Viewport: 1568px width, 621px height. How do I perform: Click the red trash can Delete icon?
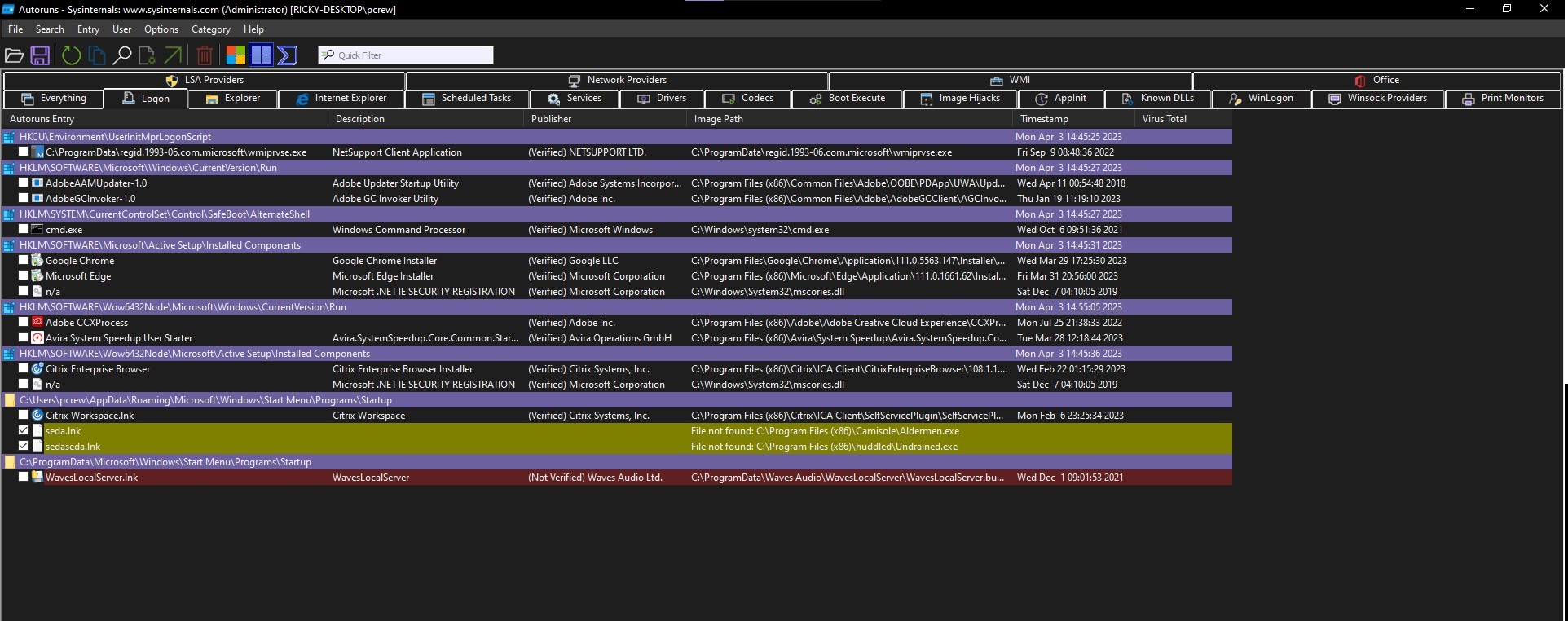tap(205, 55)
